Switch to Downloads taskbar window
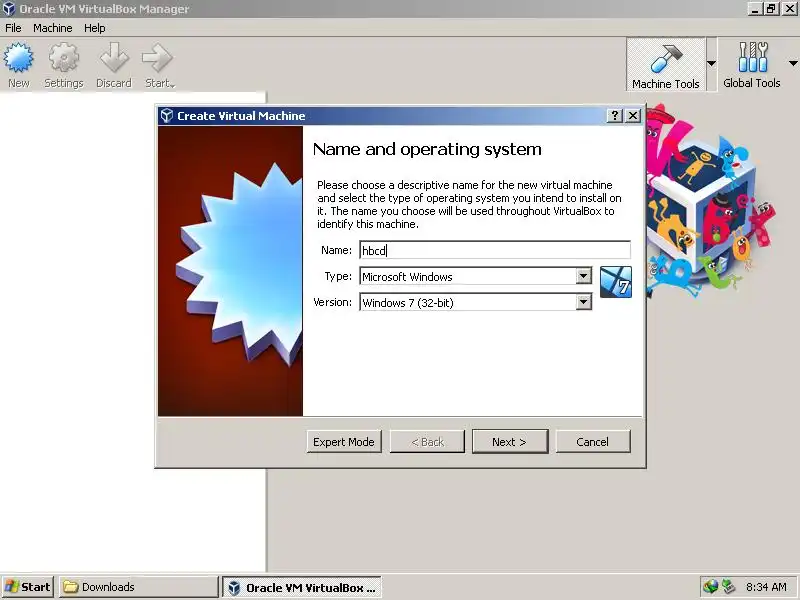 tap(138, 587)
